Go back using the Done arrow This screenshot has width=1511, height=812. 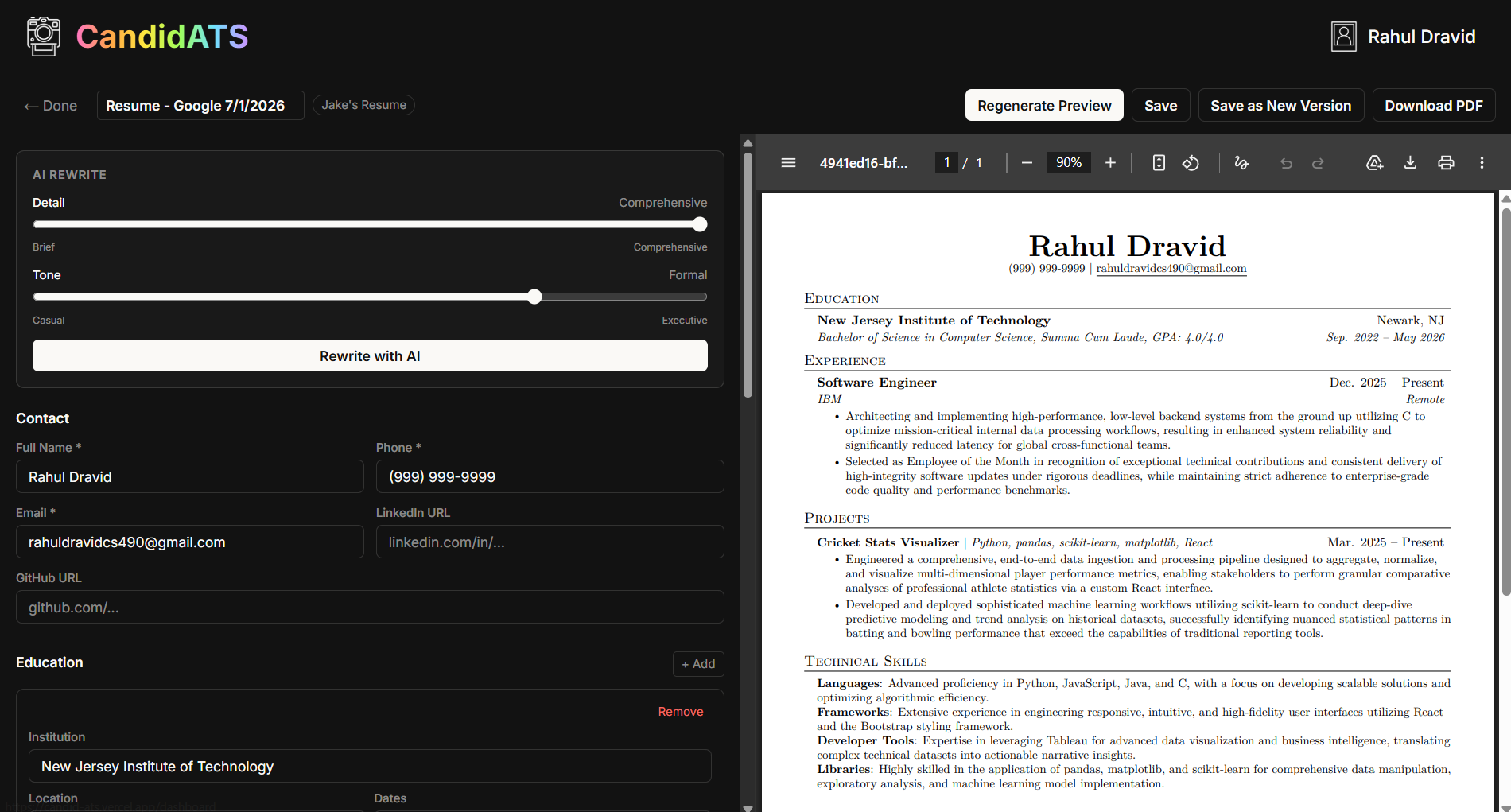click(51, 106)
